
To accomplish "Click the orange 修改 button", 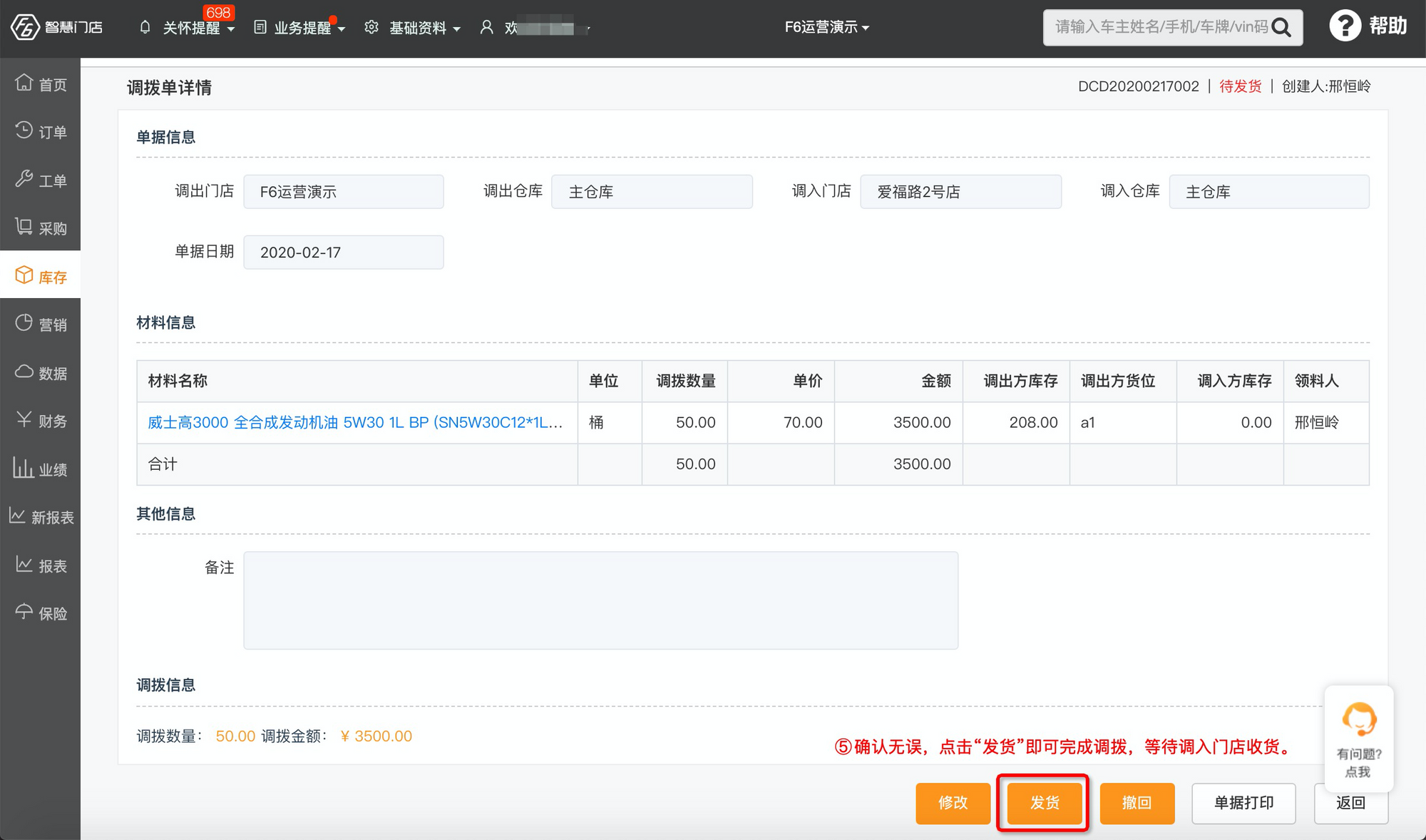I will click(x=953, y=803).
